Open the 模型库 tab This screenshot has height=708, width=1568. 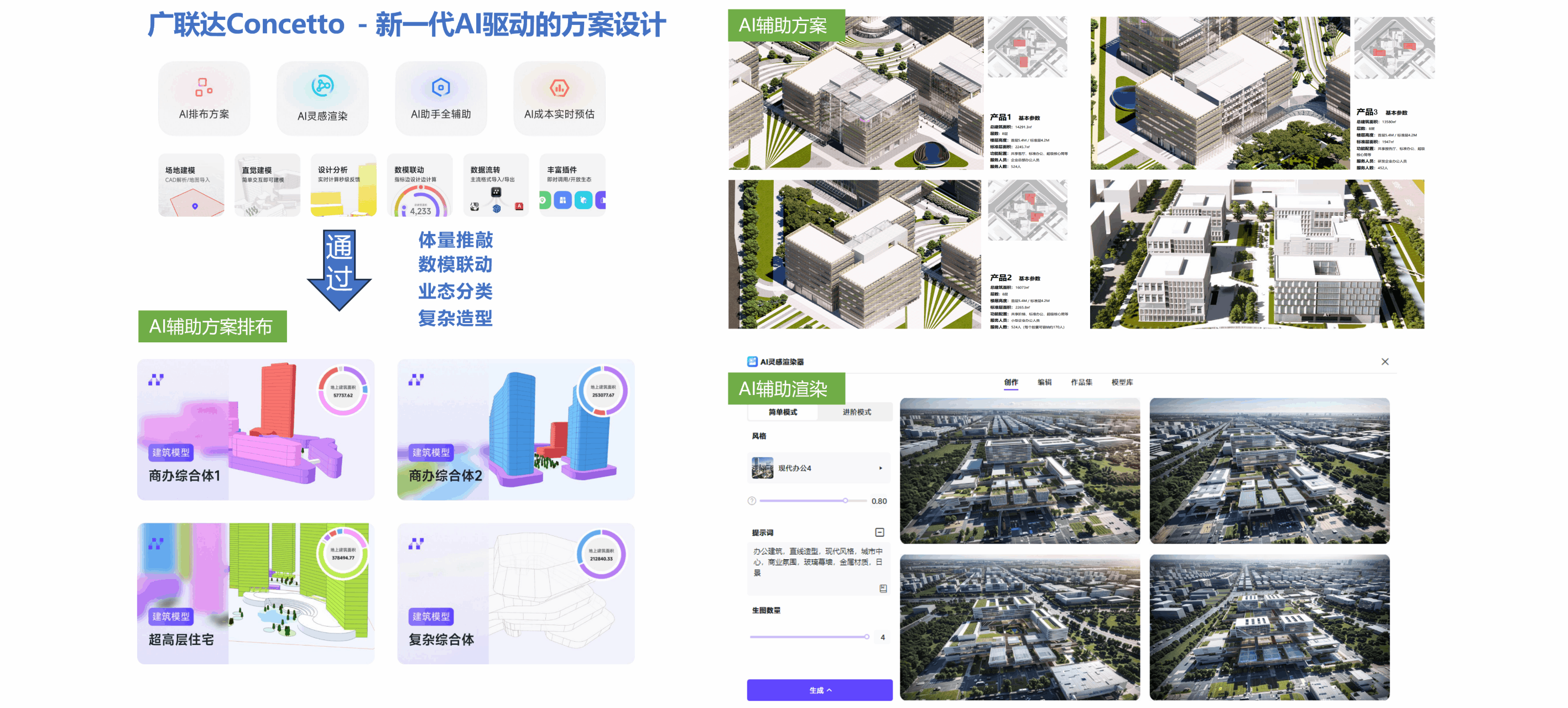(x=1122, y=382)
